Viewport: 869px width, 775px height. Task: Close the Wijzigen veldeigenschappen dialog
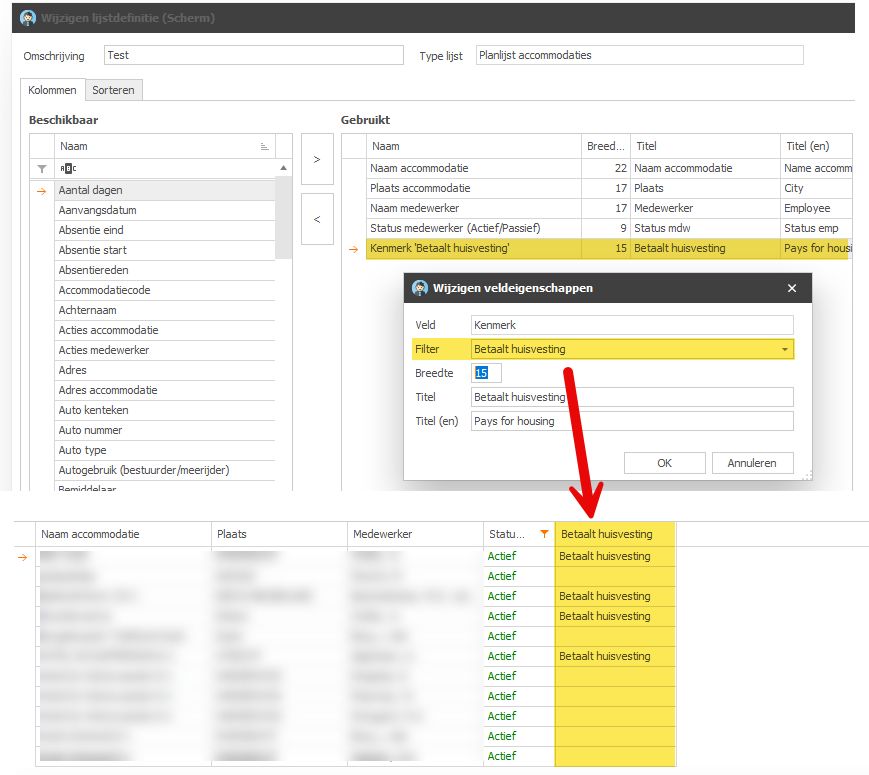click(x=792, y=288)
